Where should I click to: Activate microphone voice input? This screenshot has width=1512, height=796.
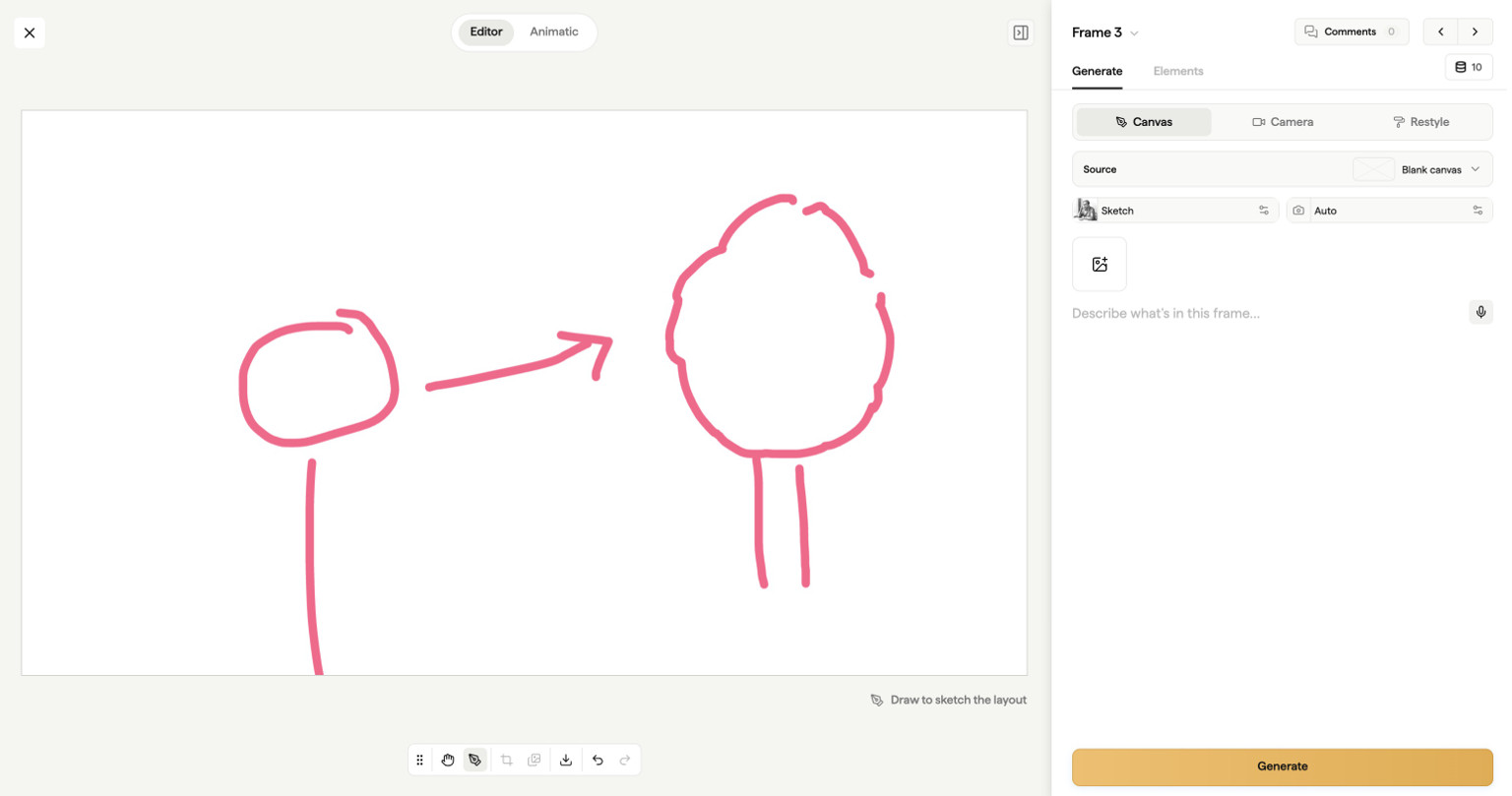[1480, 312]
